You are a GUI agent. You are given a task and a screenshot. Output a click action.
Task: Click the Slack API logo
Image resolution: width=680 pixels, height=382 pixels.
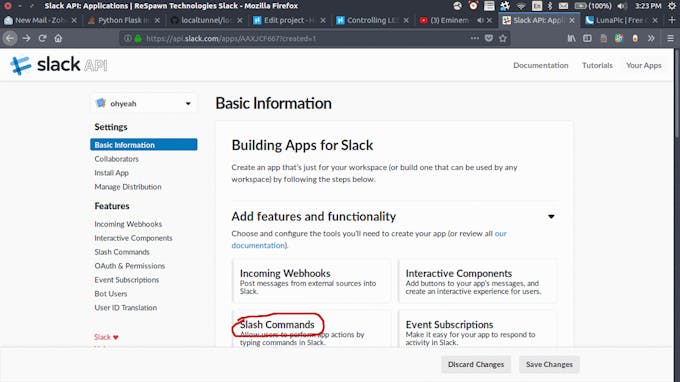click(59, 65)
